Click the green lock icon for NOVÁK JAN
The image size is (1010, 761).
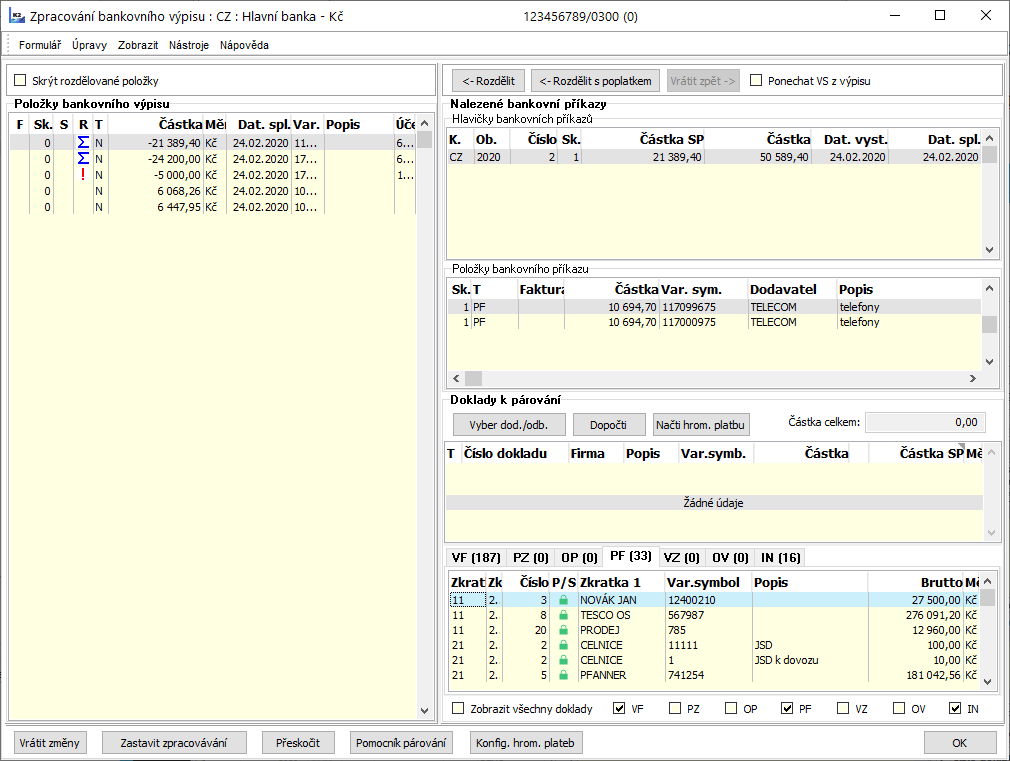563,600
